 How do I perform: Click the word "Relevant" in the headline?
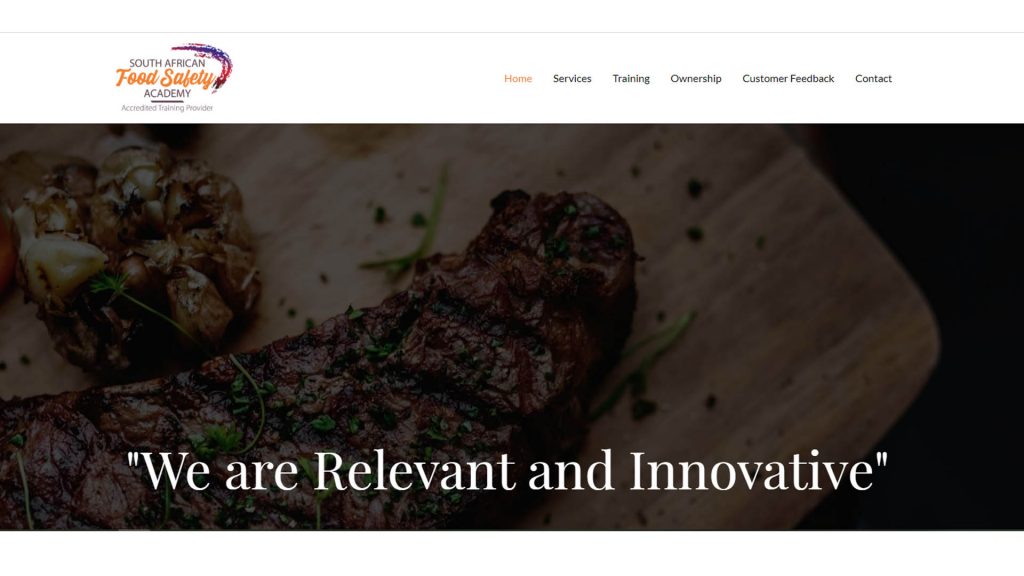414,470
